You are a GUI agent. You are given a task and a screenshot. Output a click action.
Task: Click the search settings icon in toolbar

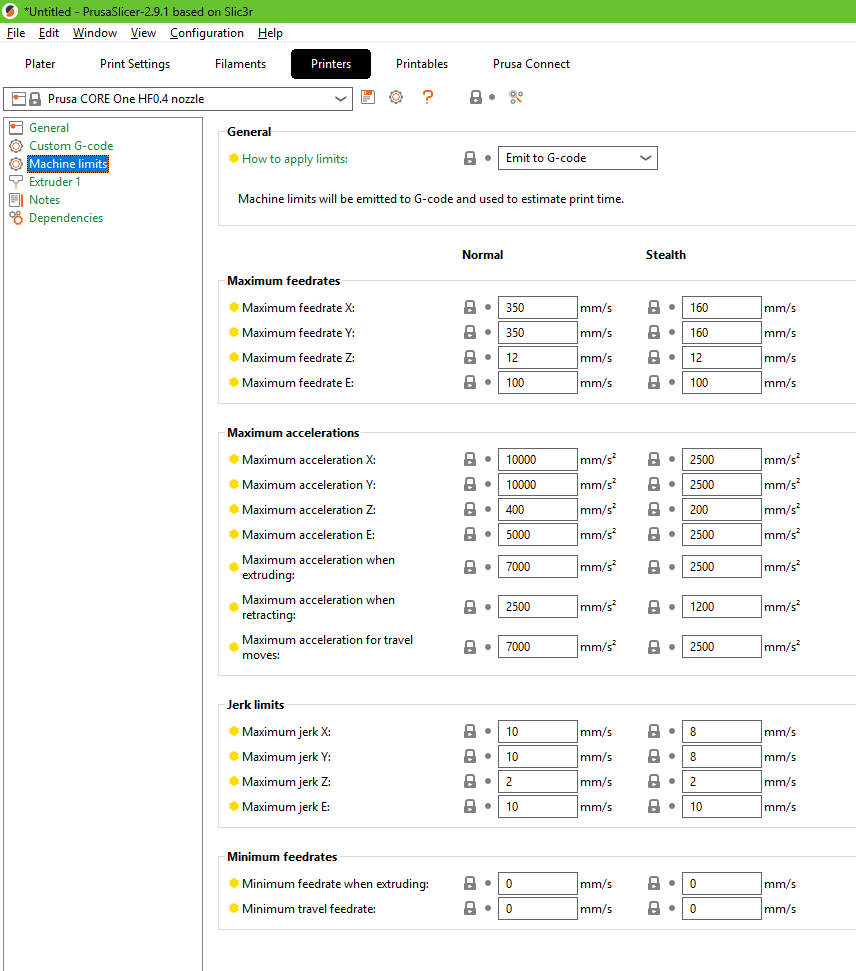pos(516,97)
